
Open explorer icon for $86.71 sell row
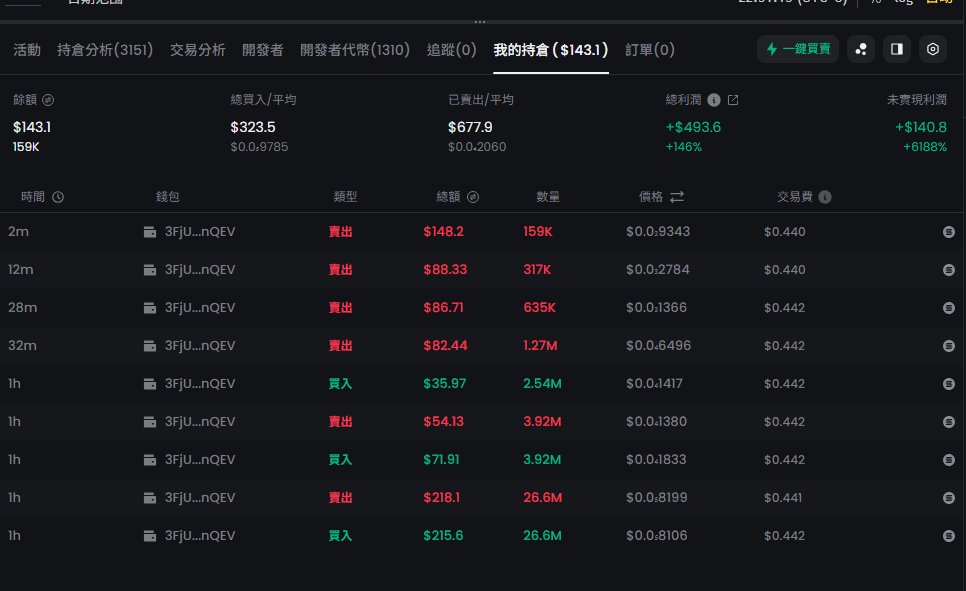pos(949,308)
